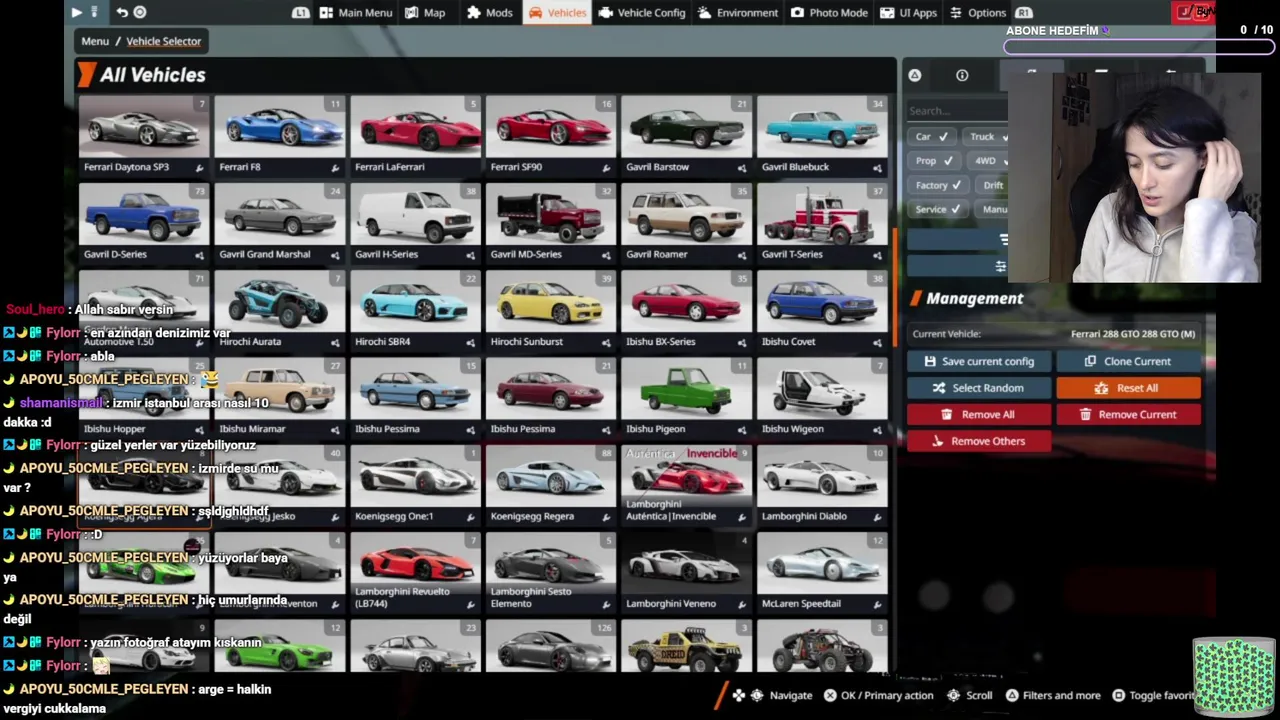The height and width of the screenshot is (720, 1280).
Task: Open the Vehicle Config tab
Action: coord(642,12)
